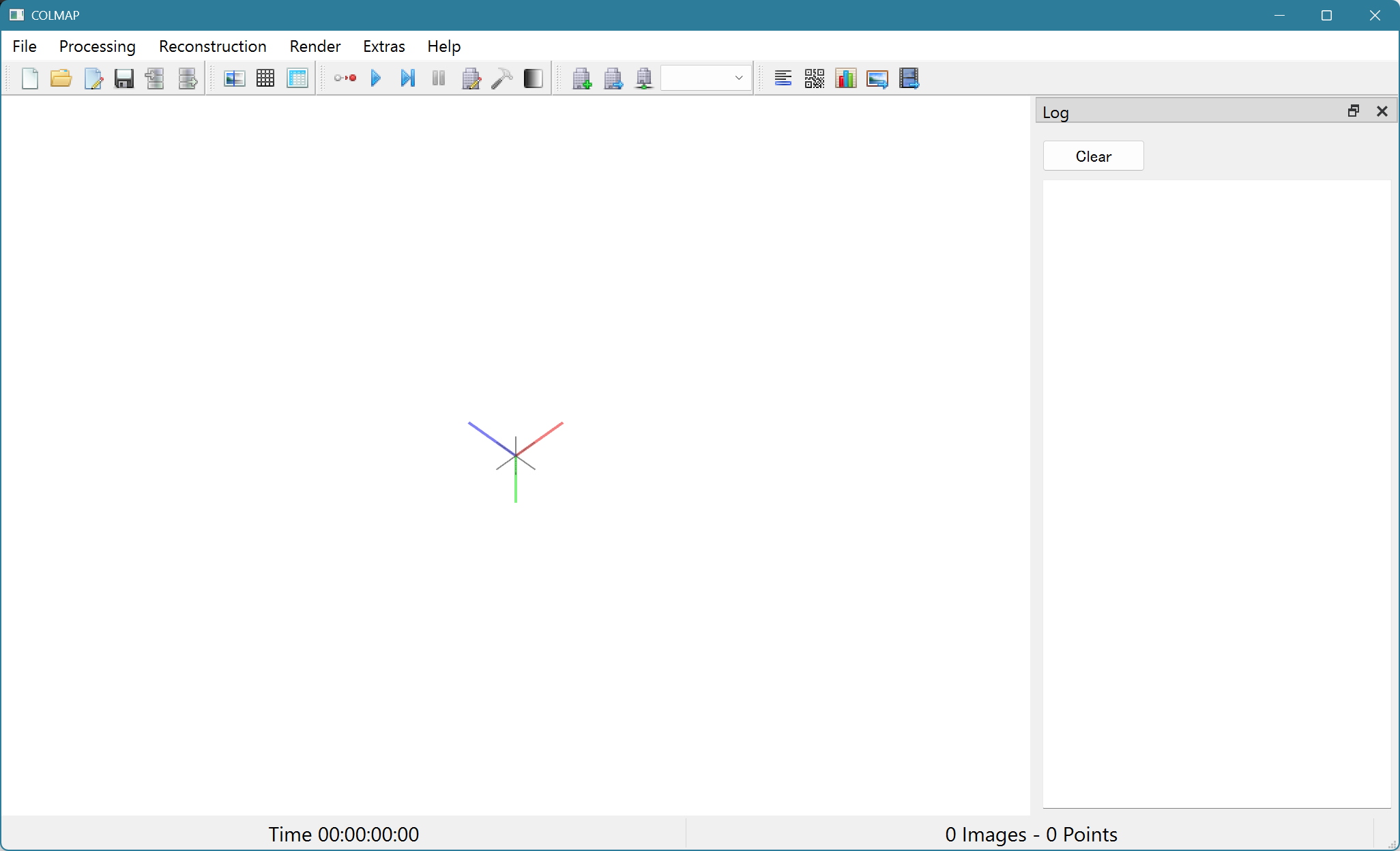
Task: Save project with the floppy disk icon
Action: 124,78
